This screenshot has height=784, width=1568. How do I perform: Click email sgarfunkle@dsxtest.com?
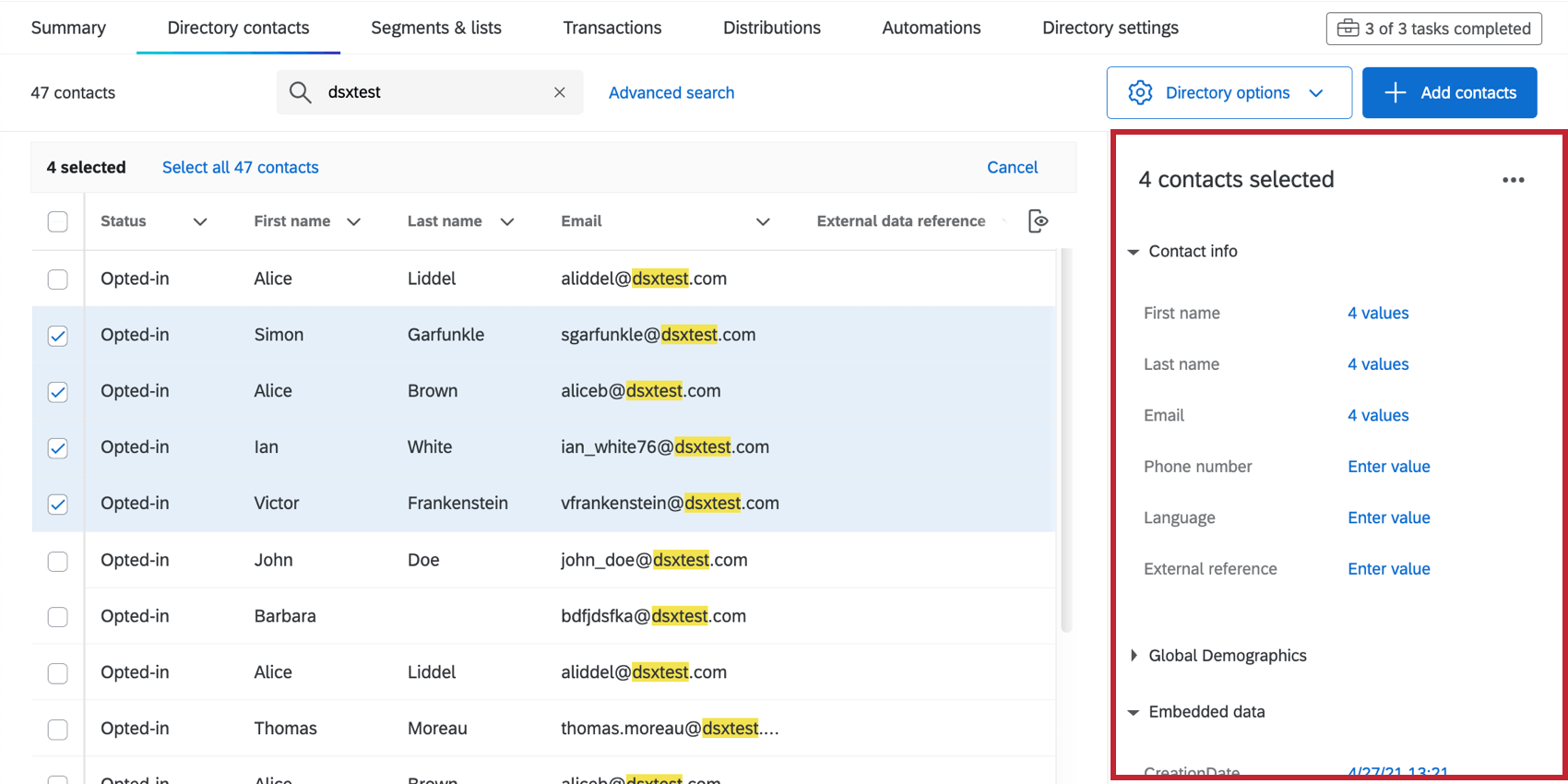(659, 335)
